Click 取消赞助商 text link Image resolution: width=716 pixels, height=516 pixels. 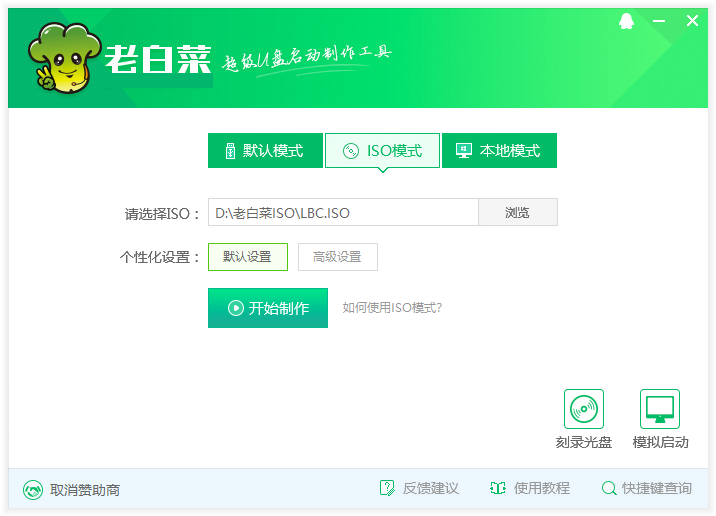coord(85,490)
